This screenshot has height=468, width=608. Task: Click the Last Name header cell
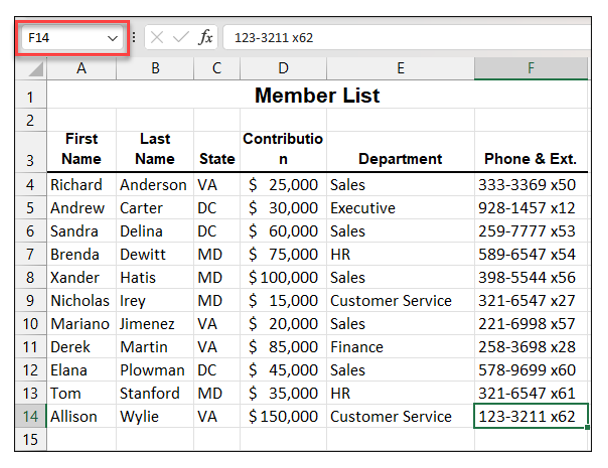(155, 152)
